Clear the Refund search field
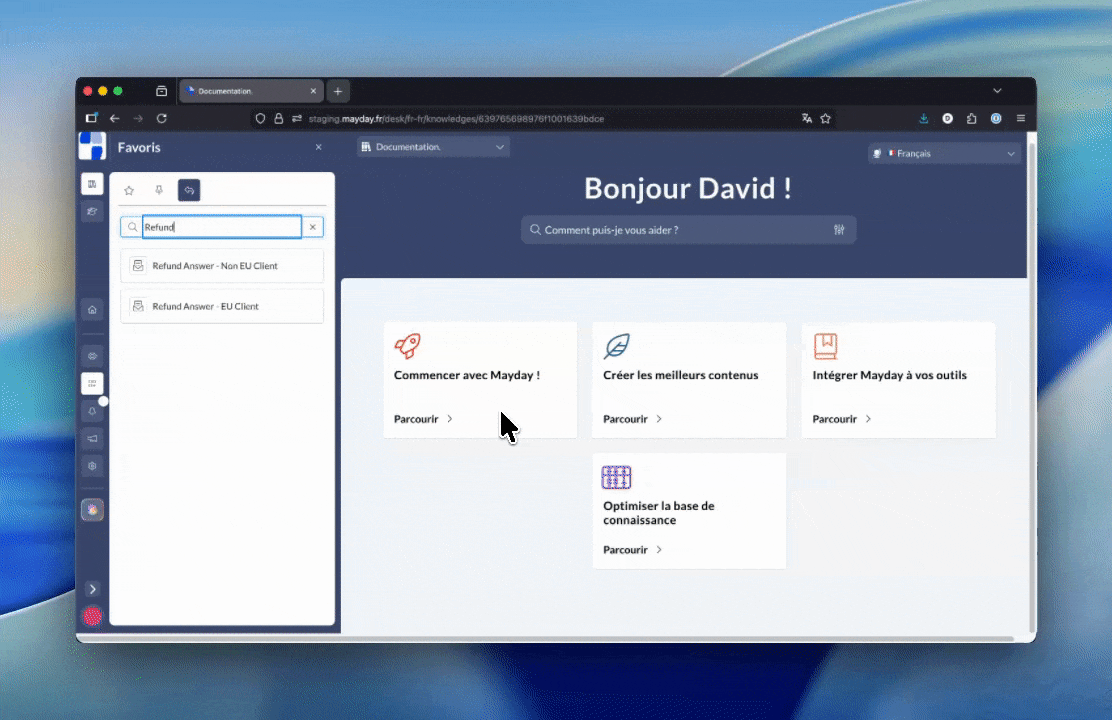This screenshot has width=1112, height=720. [x=313, y=228]
